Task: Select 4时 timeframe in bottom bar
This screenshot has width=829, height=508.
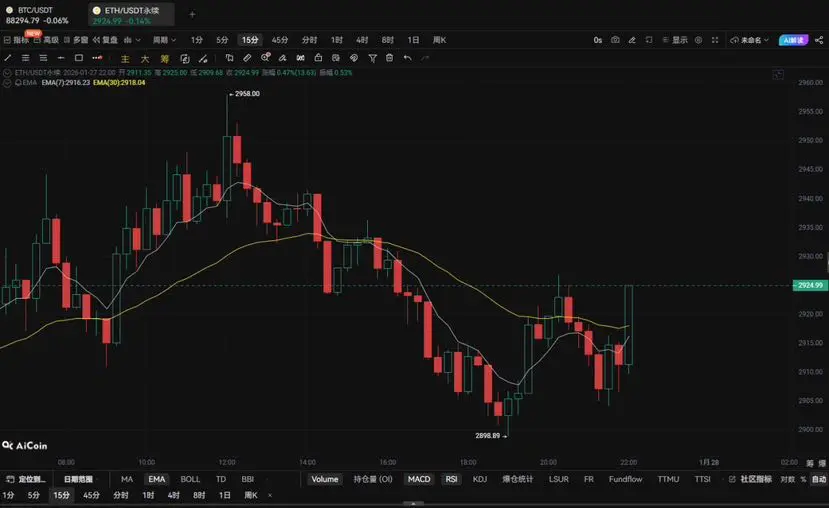Action: [173, 495]
